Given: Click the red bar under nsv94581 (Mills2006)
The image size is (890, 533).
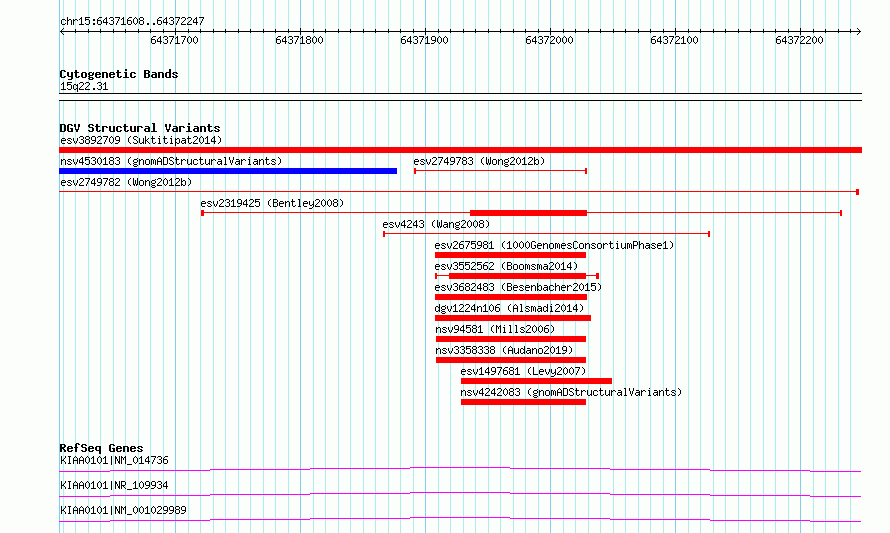Looking at the screenshot, I should pos(511,339).
